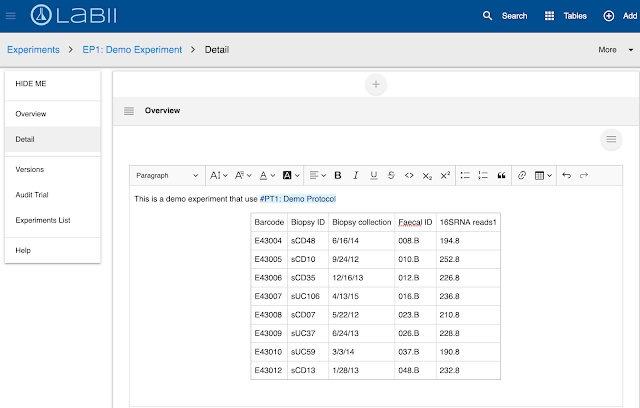
Task: Apply subscript formatting
Action: pos(427,175)
